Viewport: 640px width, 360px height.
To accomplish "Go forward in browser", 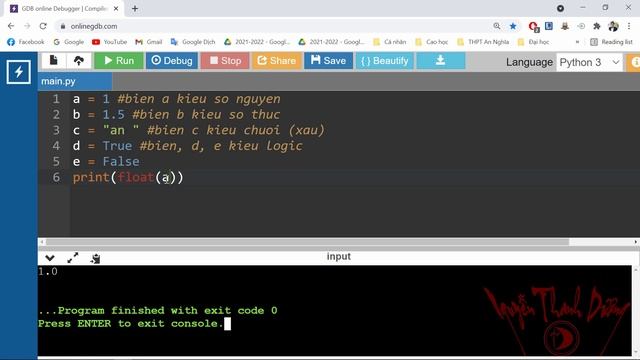I will [27, 26].
